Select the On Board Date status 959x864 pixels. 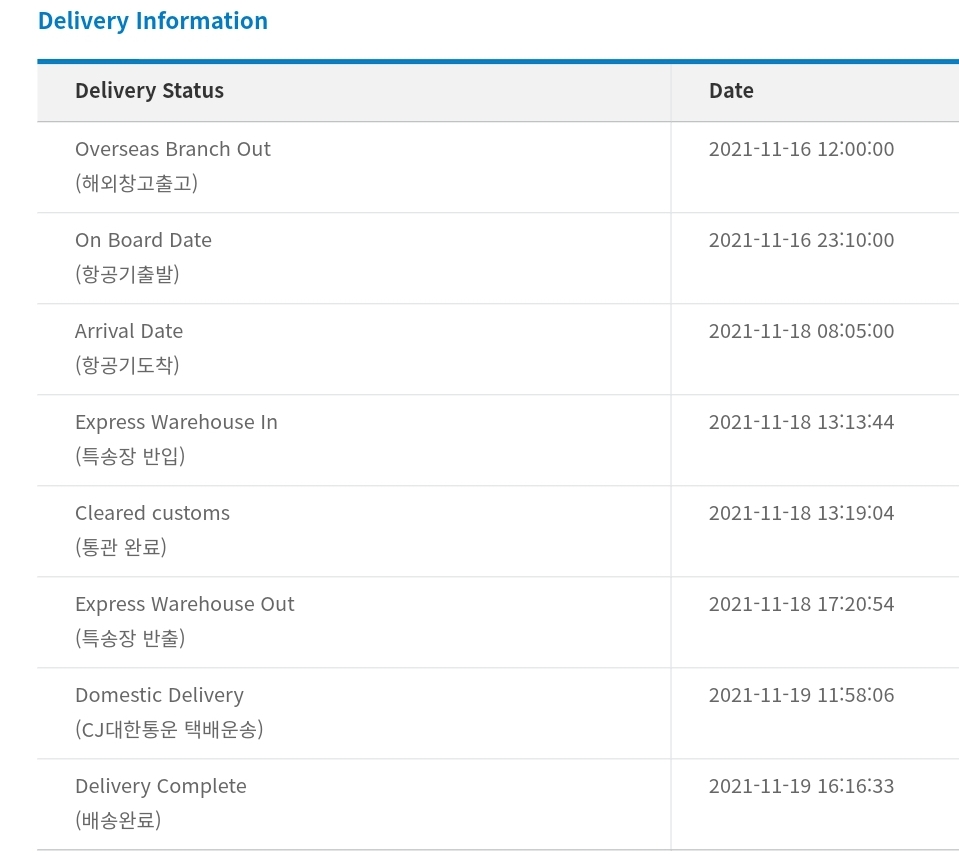[143, 240]
